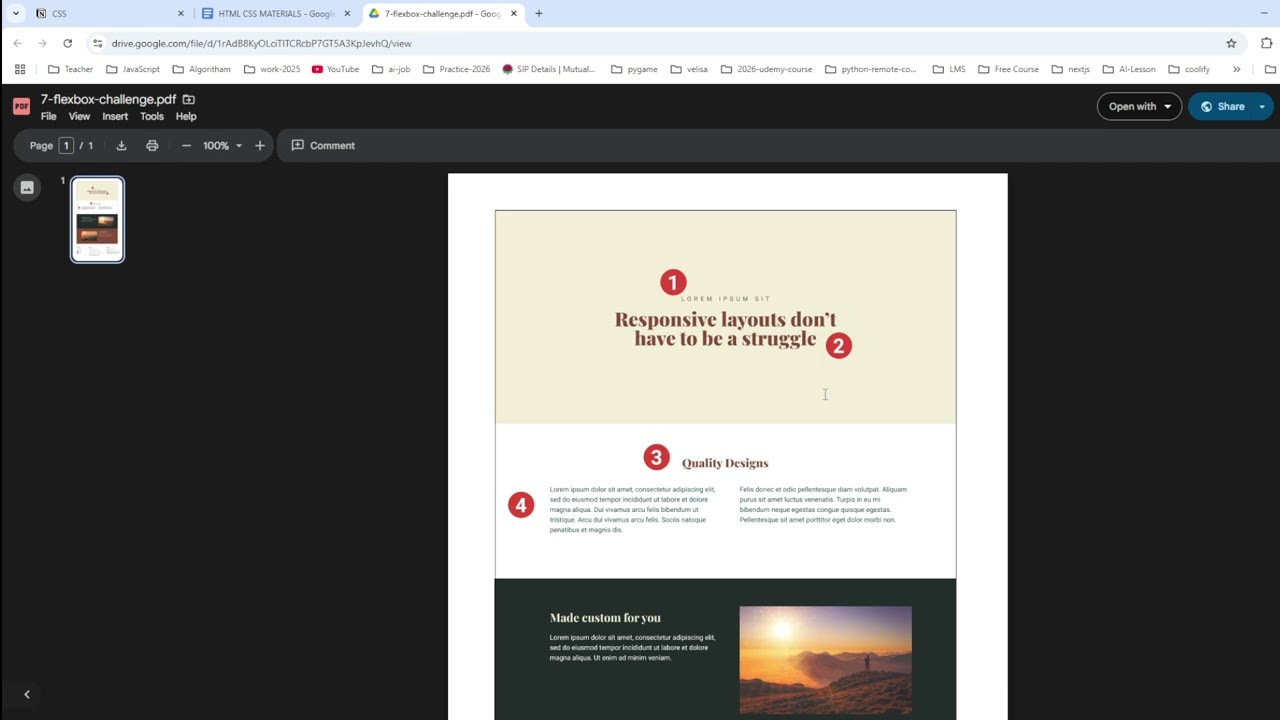
Task: Collapse the sidebar with left chevron
Action: [x=27, y=694]
